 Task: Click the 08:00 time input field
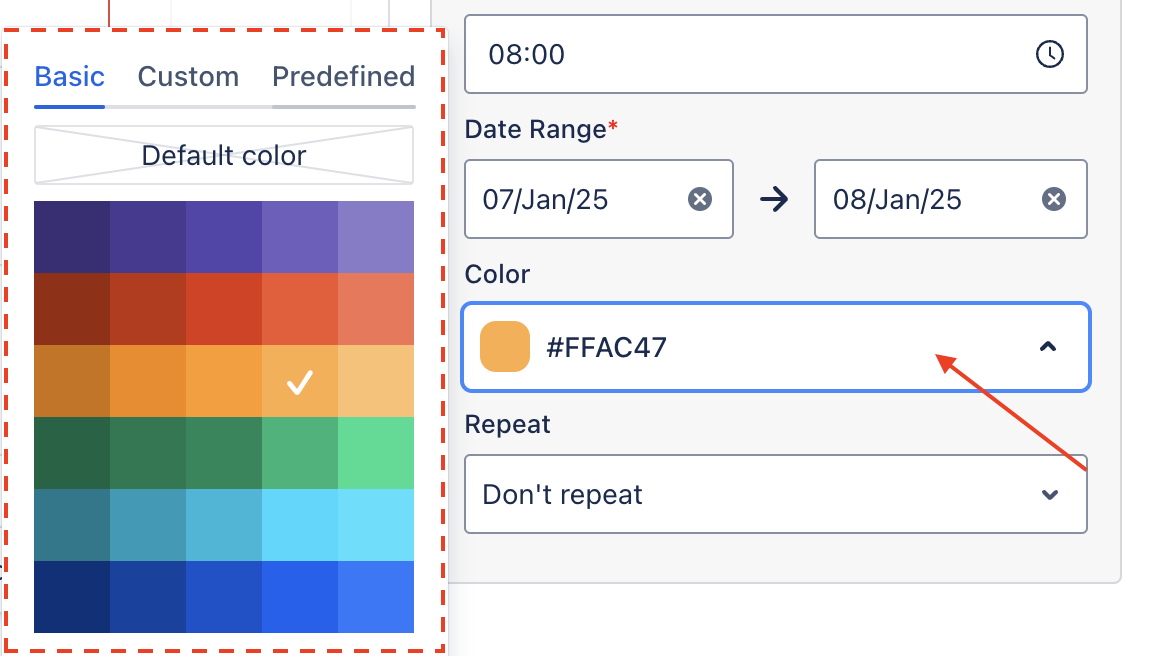(775, 54)
